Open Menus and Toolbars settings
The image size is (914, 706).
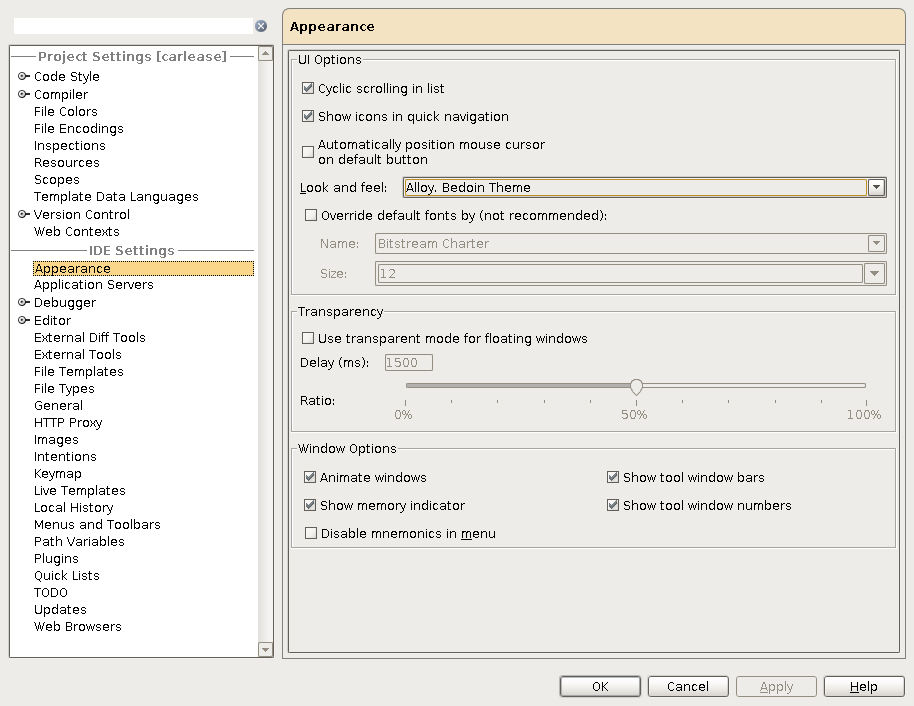97,524
